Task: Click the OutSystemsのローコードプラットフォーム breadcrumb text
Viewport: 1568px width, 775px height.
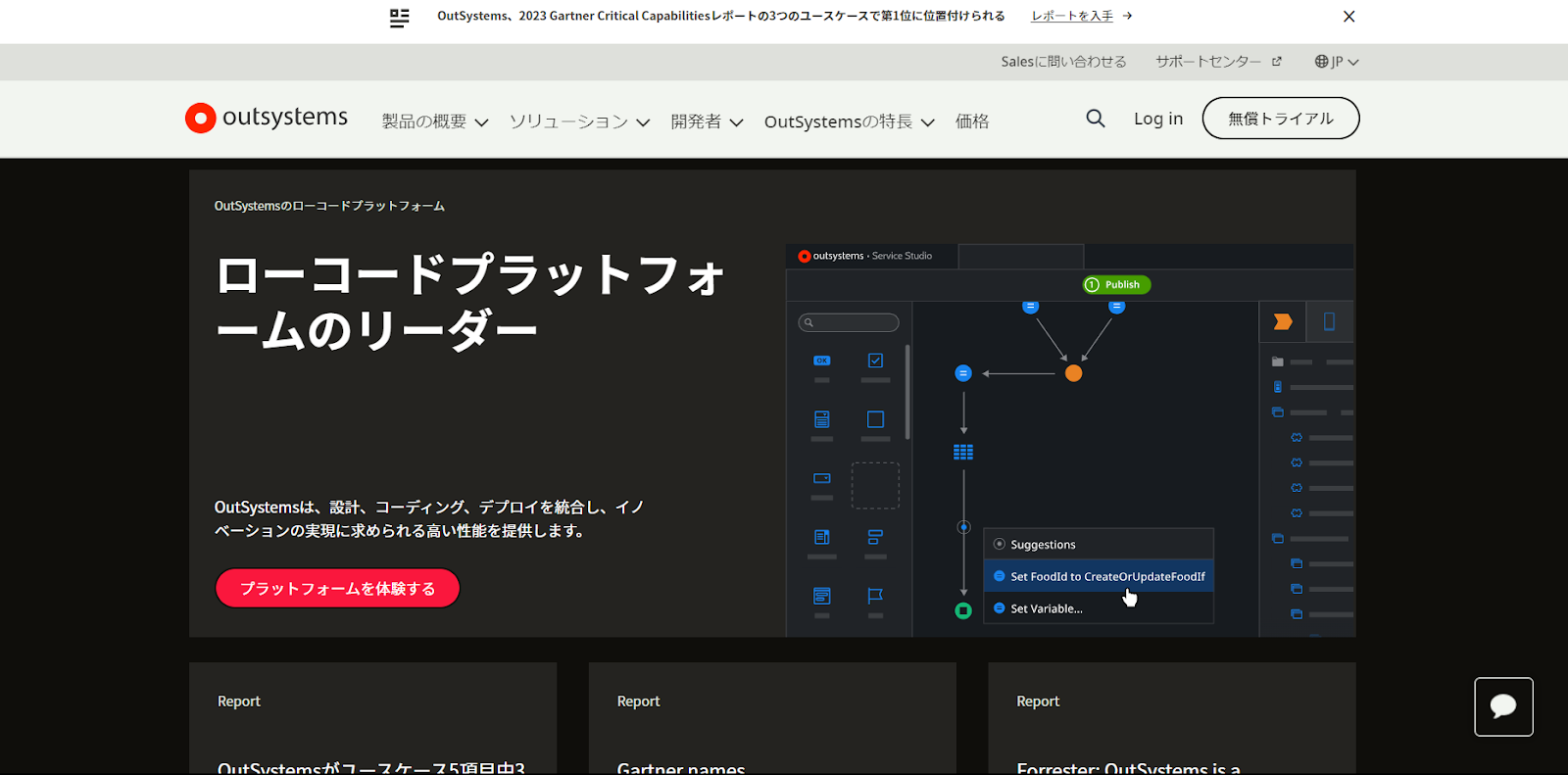Action: [329, 206]
